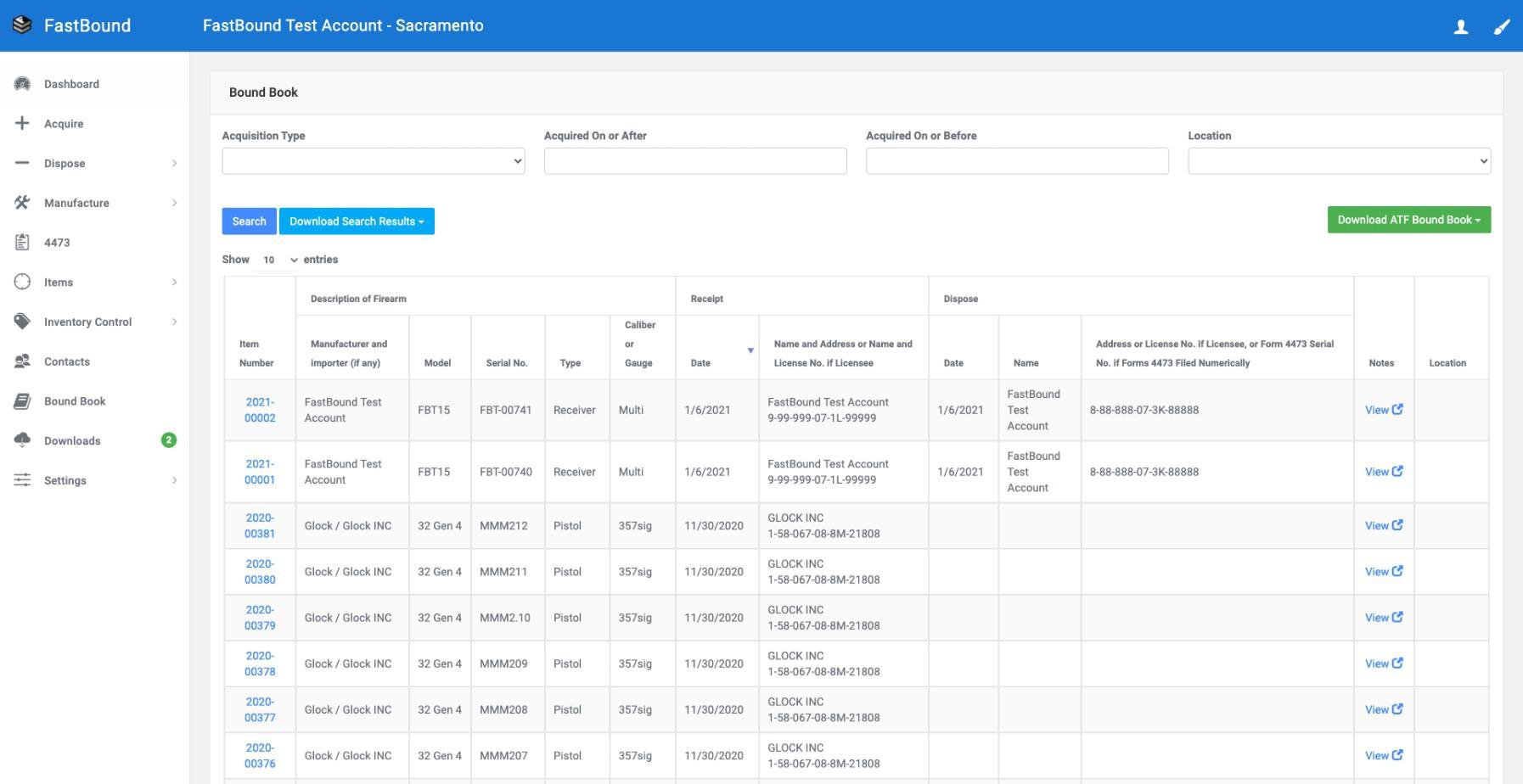
Task: Click the Inventory Control tag icon
Action: tap(22, 322)
